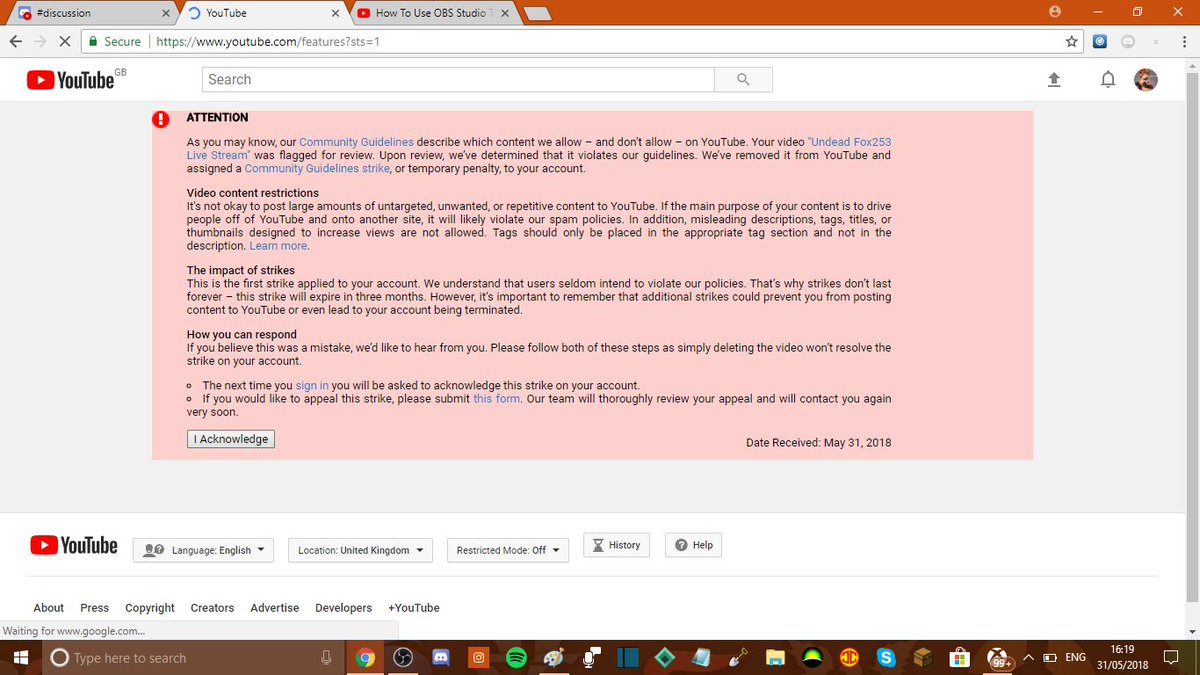
Task: Switch to the How To Use OBS Studio tab
Action: point(435,13)
